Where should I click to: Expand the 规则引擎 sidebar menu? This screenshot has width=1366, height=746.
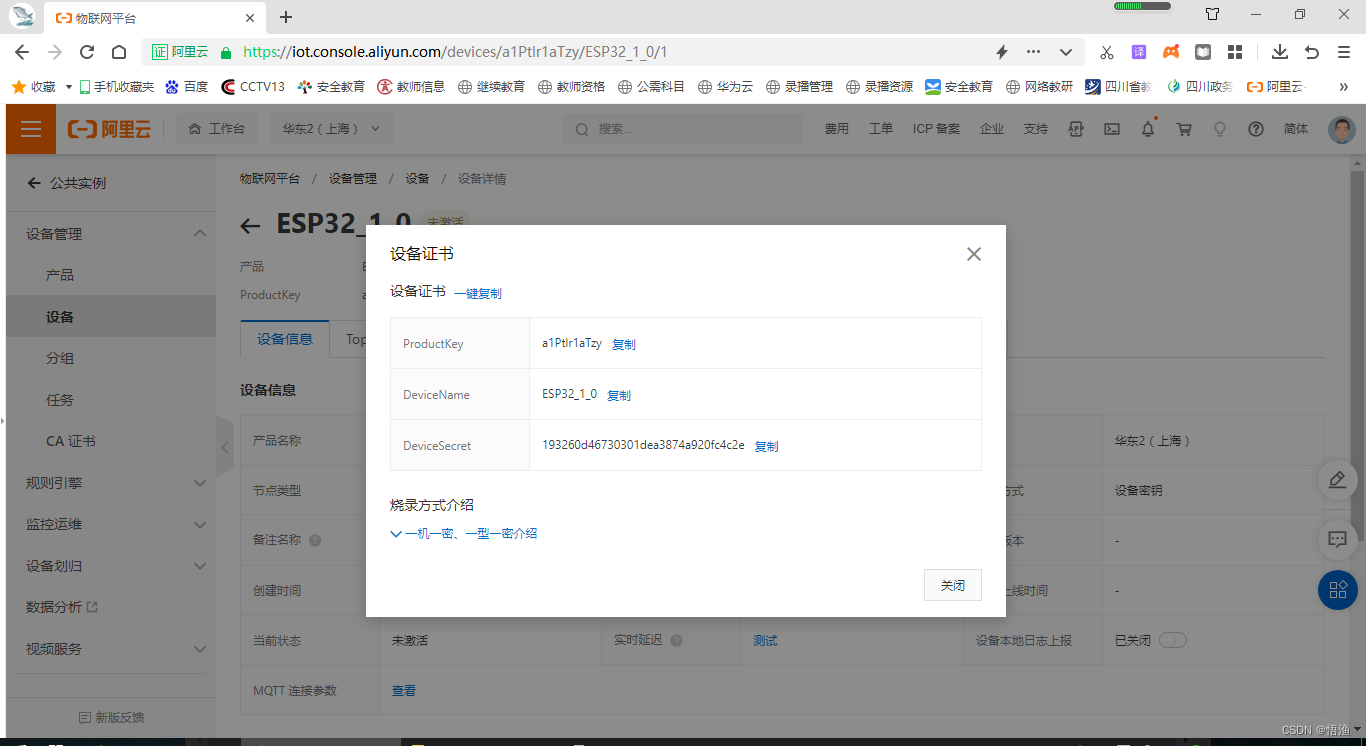pos(110,483)
